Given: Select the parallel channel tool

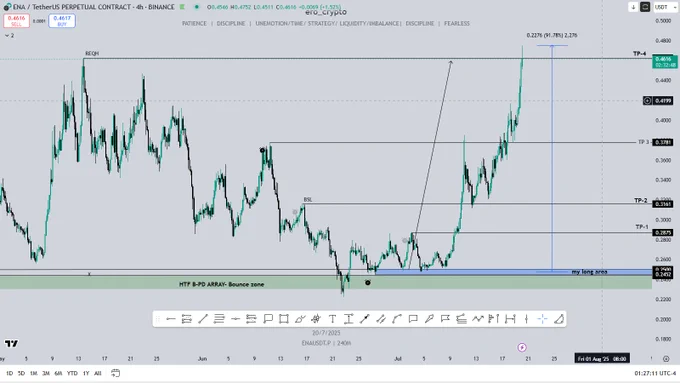Looking at the screenshot, I should [x=381, y=319].
